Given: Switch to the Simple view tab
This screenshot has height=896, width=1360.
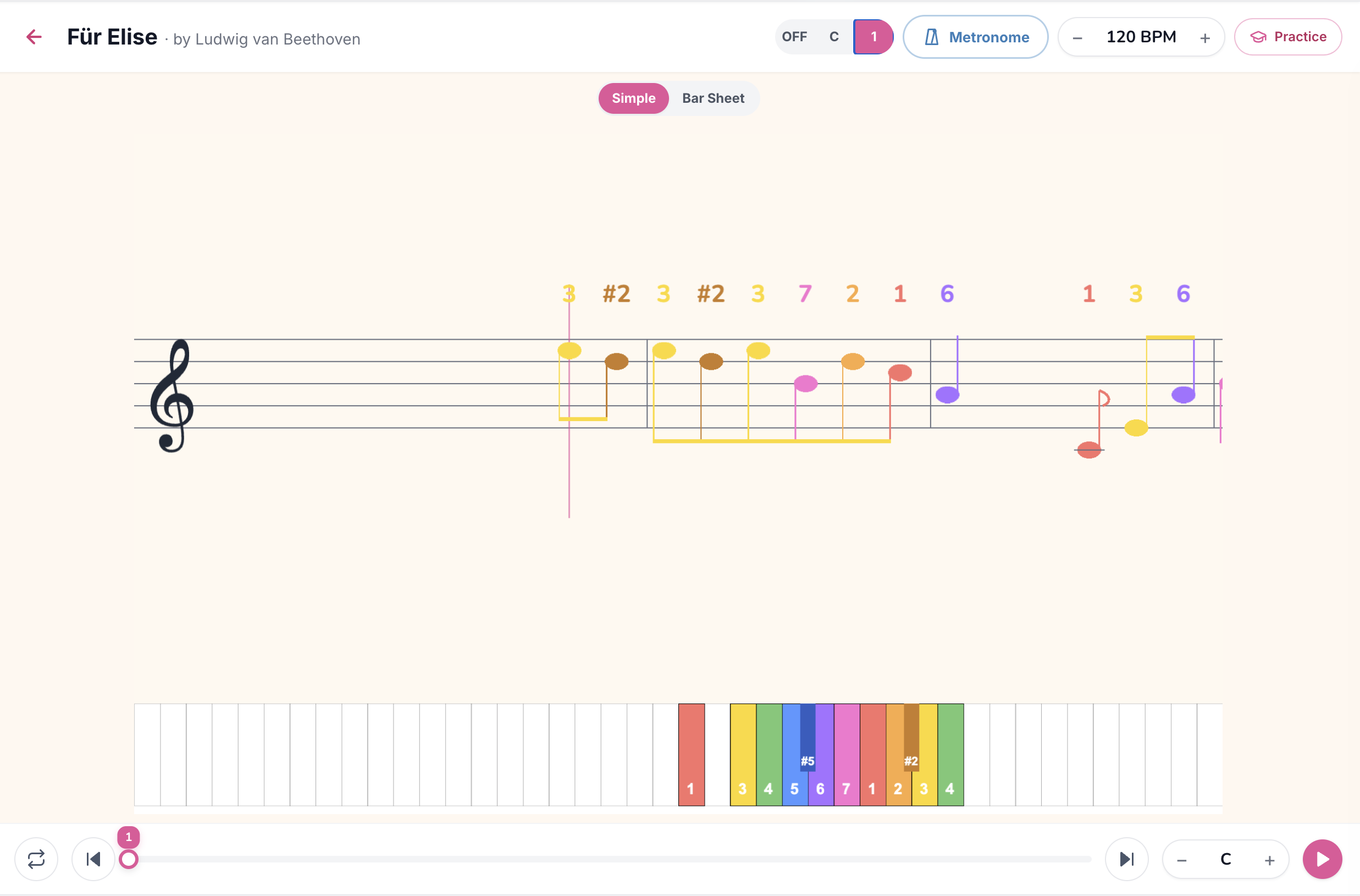Looking at the screenshot, I should pos(633,98).
